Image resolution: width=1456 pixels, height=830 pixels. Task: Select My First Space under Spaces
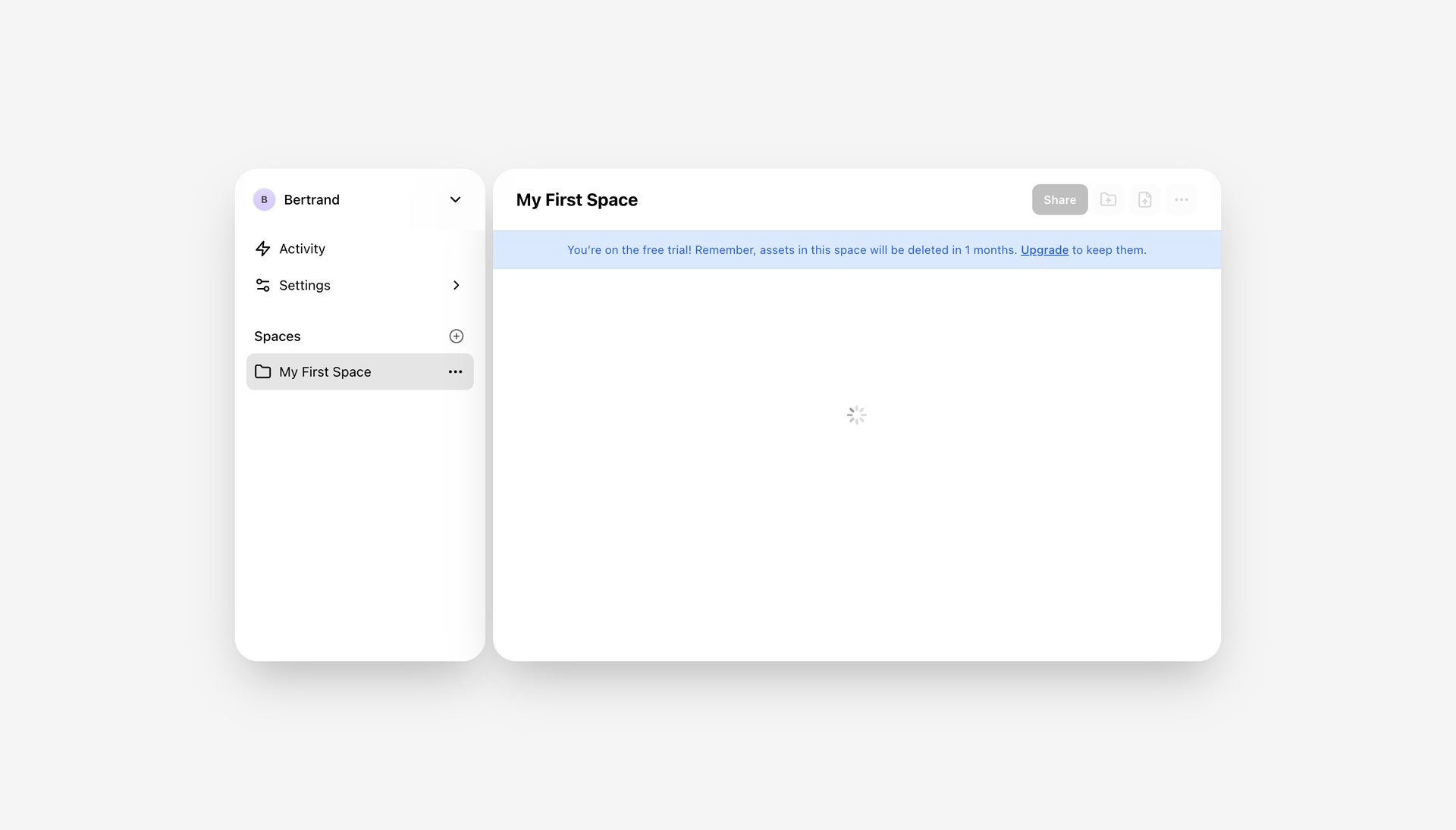(325, 371)
